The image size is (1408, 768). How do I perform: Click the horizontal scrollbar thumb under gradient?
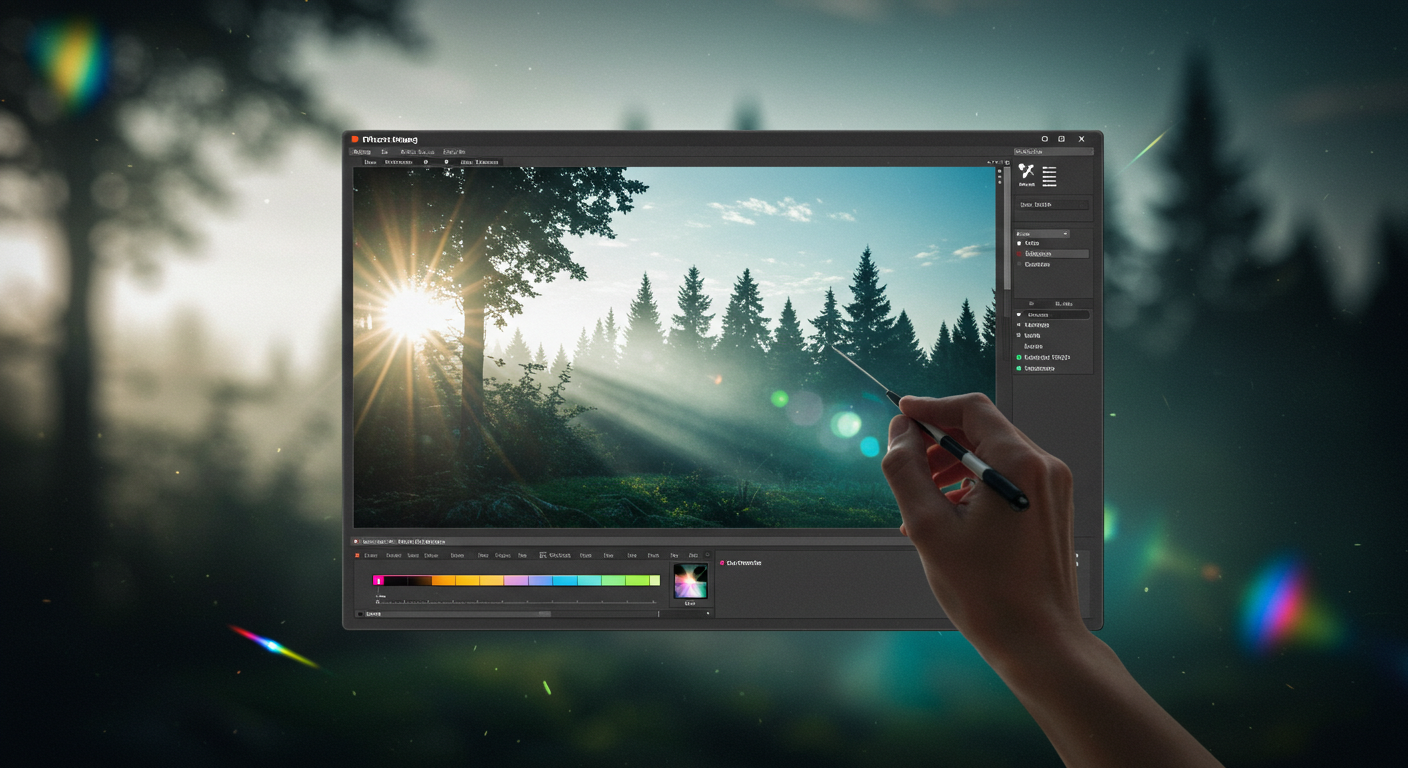pyautogui.click(x=545, y=614)
